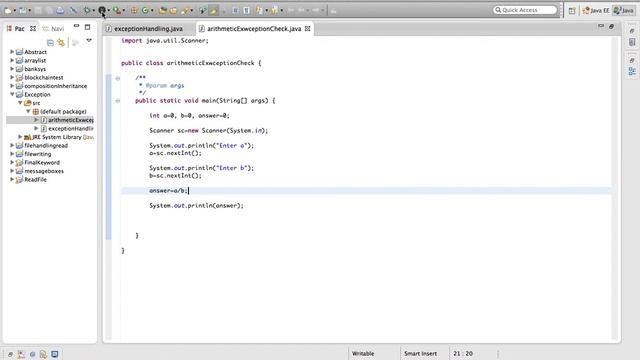Run the program with Run icon
This screenshot has height=360, width=640.
click(102, 10)
